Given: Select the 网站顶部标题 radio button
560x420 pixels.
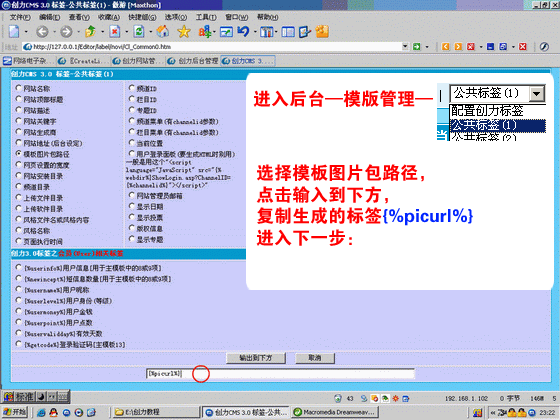Looking at the screenshot, I should pos(19,99).
